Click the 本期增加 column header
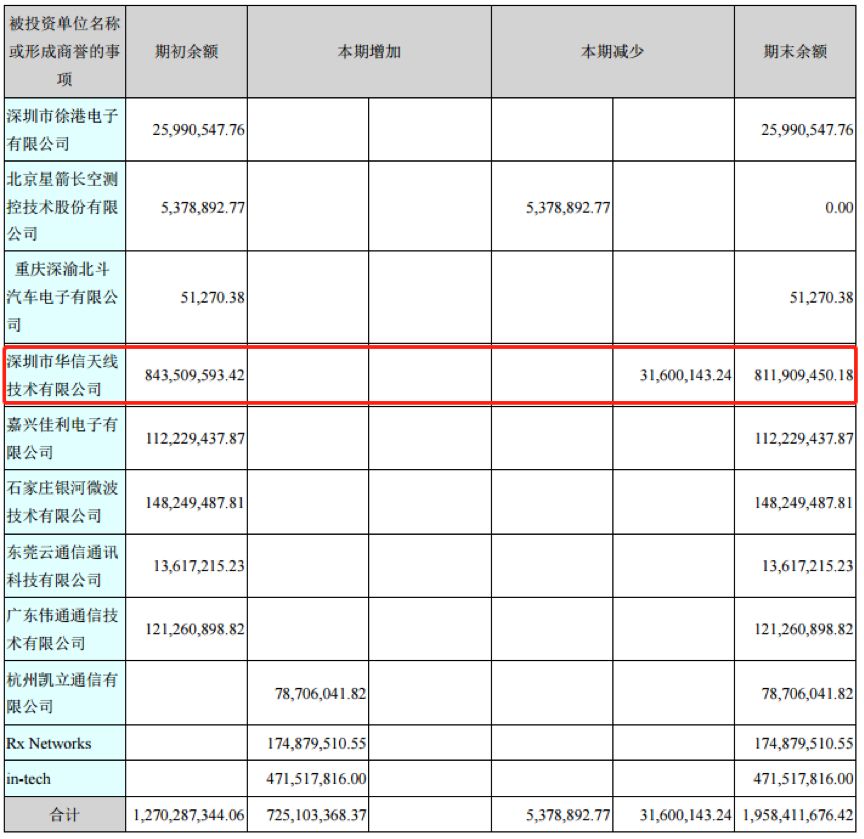 point(369,52)
